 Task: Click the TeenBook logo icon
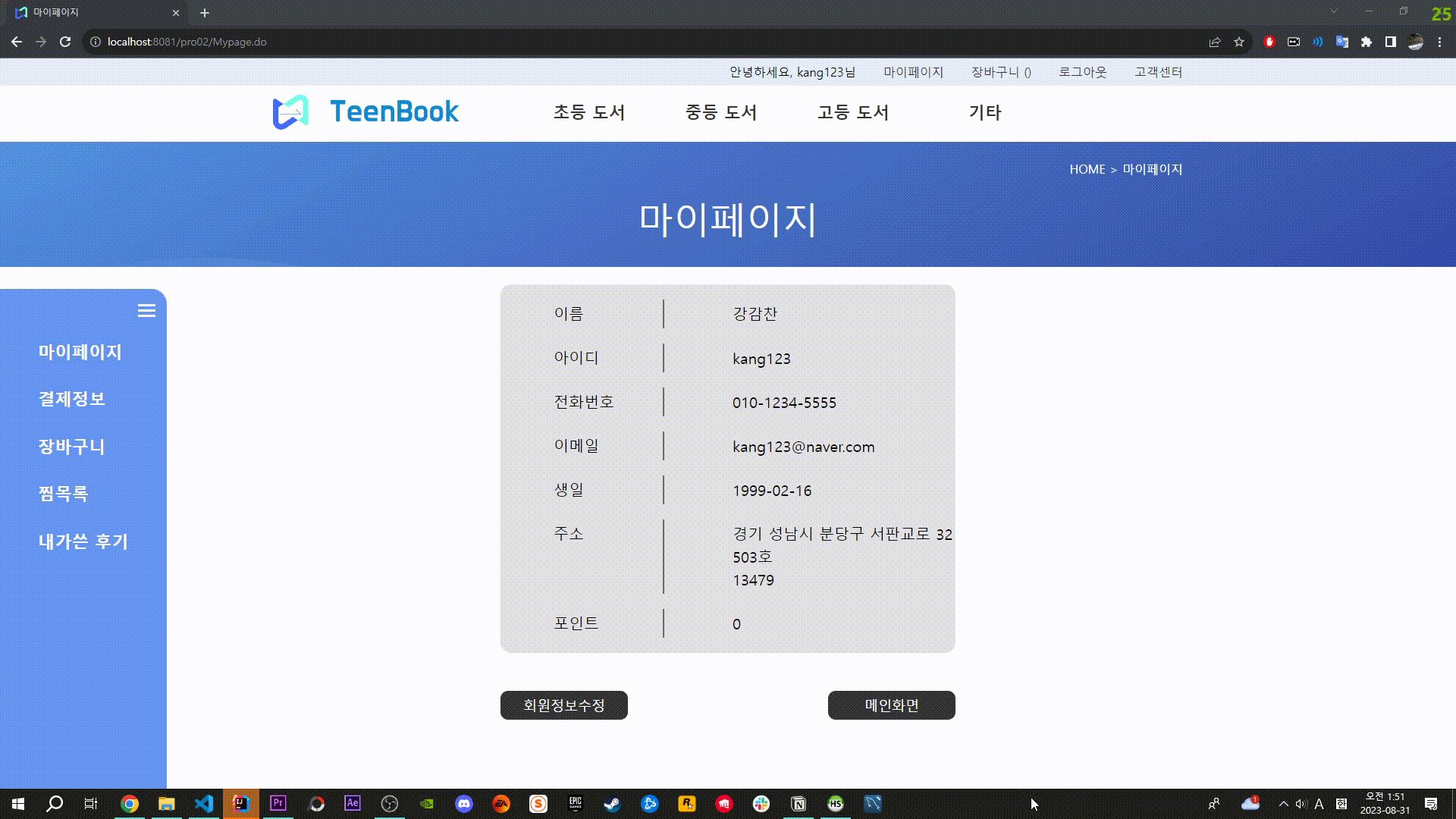pos(290,112)
